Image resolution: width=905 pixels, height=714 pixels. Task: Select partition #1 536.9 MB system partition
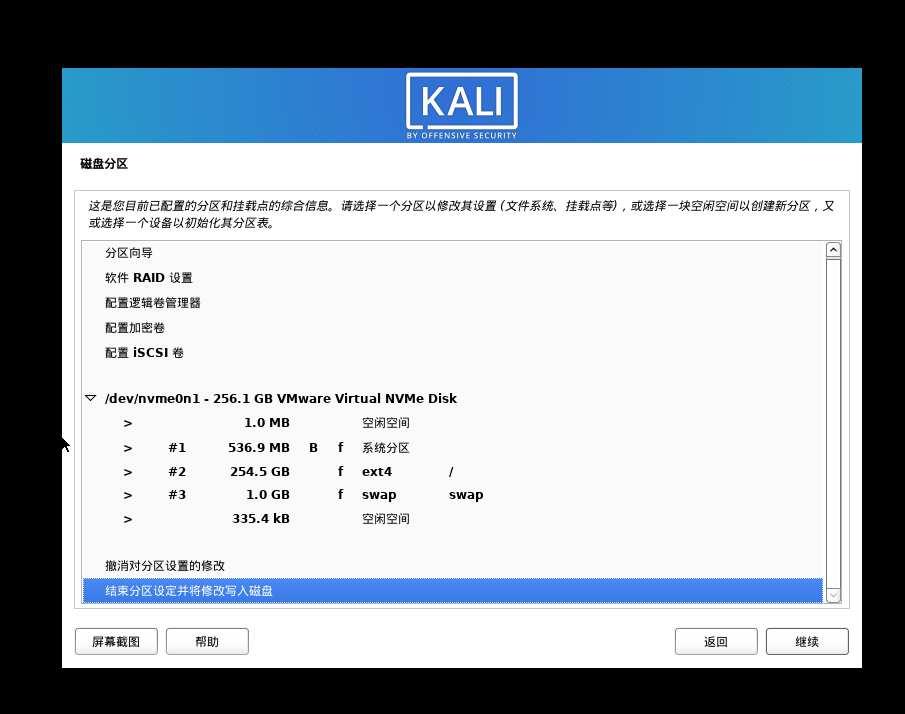click(x=300, y=448)
